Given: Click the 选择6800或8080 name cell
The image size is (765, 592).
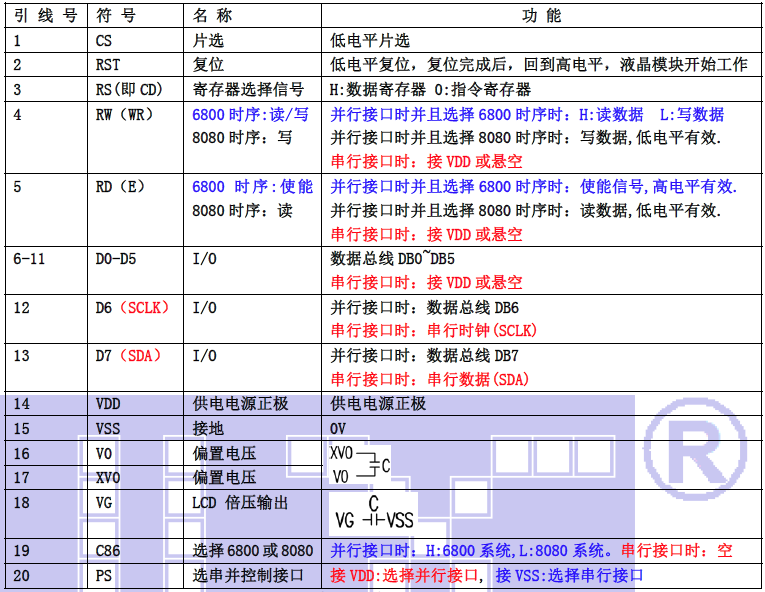Looking at the screenshot, I should [252, 550].
